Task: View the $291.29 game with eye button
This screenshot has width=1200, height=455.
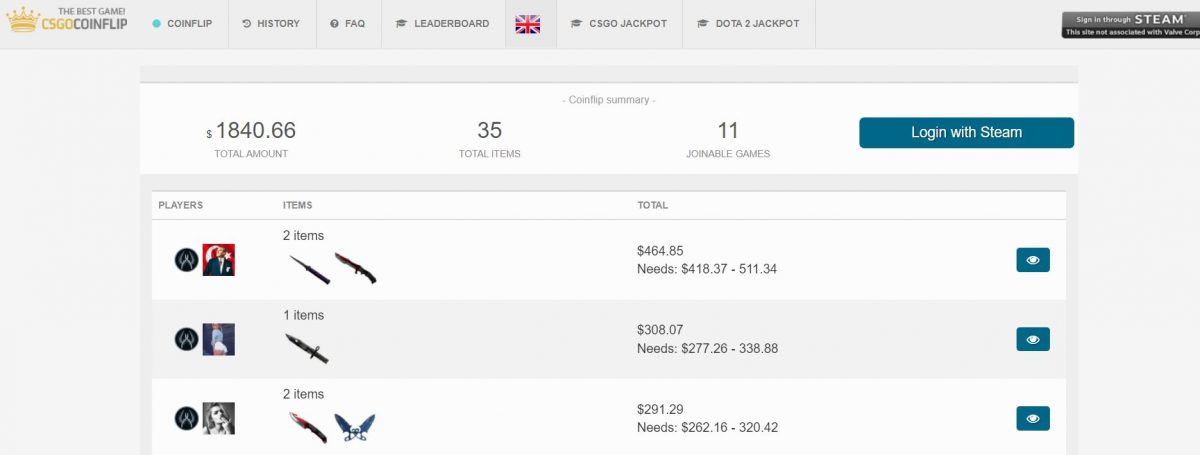Action: point(1033,418)
